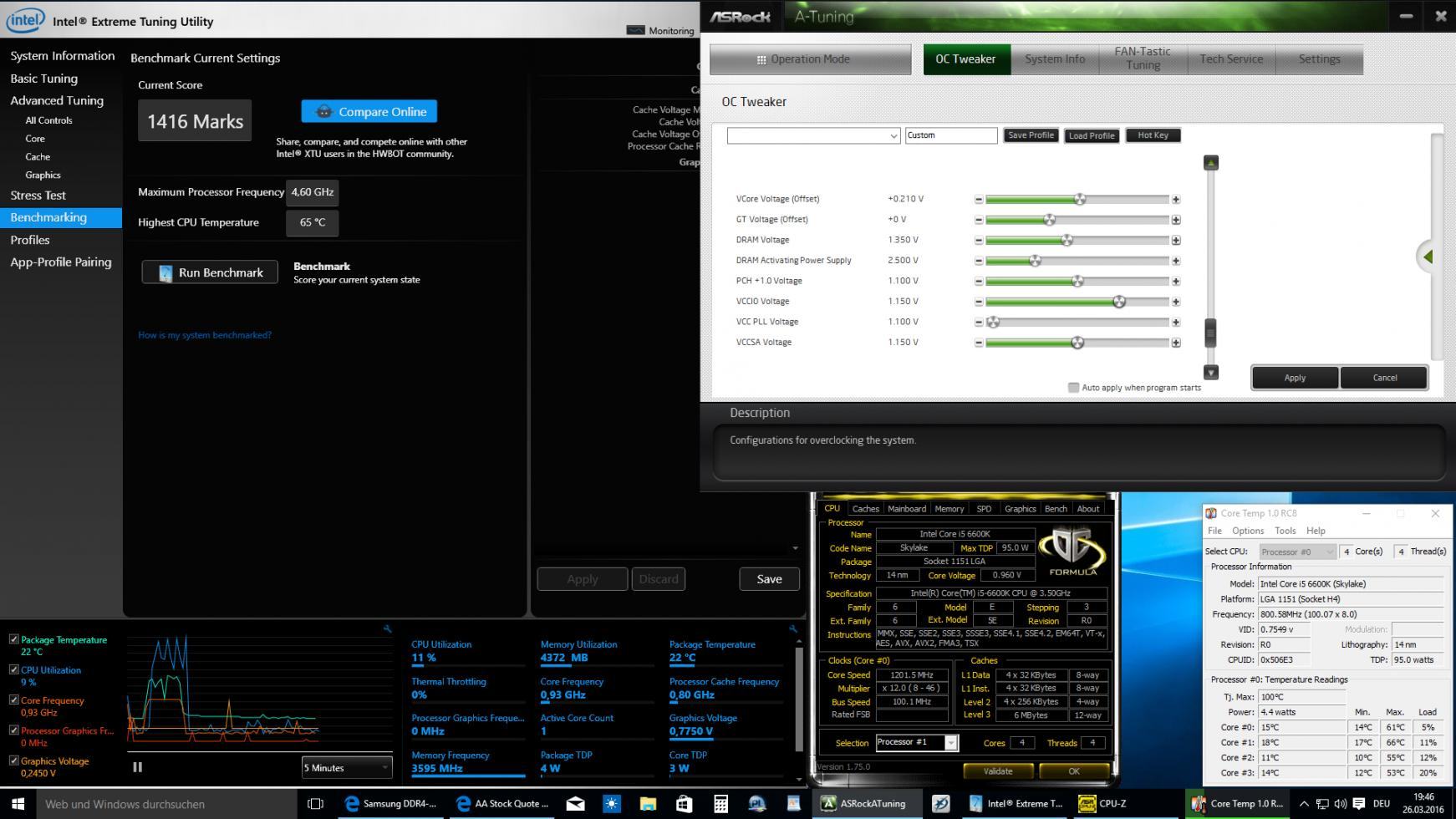
Task: Click the Monitoring icon in the XTU header
Action: tap(636, 30)
